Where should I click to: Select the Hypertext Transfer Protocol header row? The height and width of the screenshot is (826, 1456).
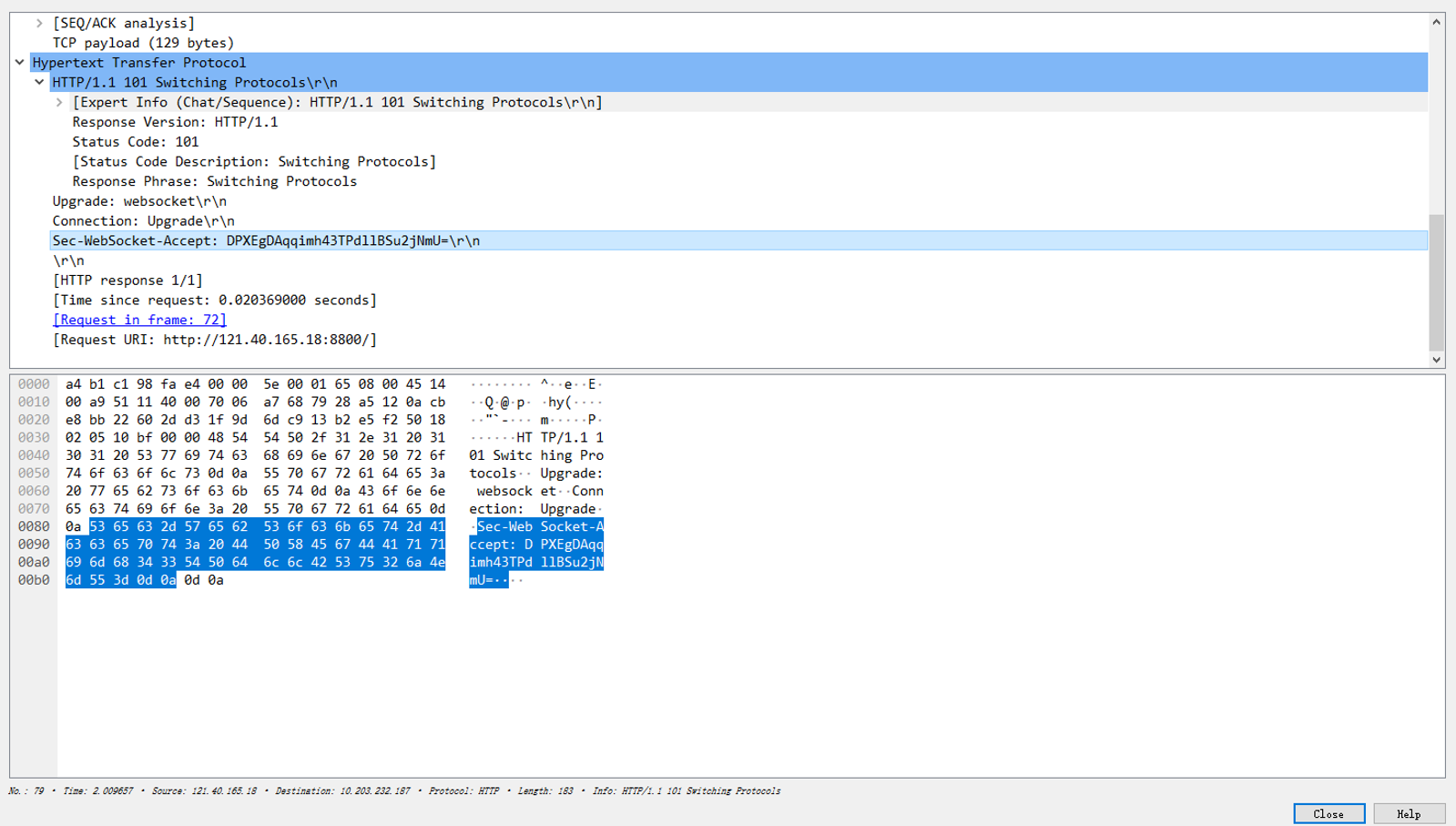coord(728,63)
